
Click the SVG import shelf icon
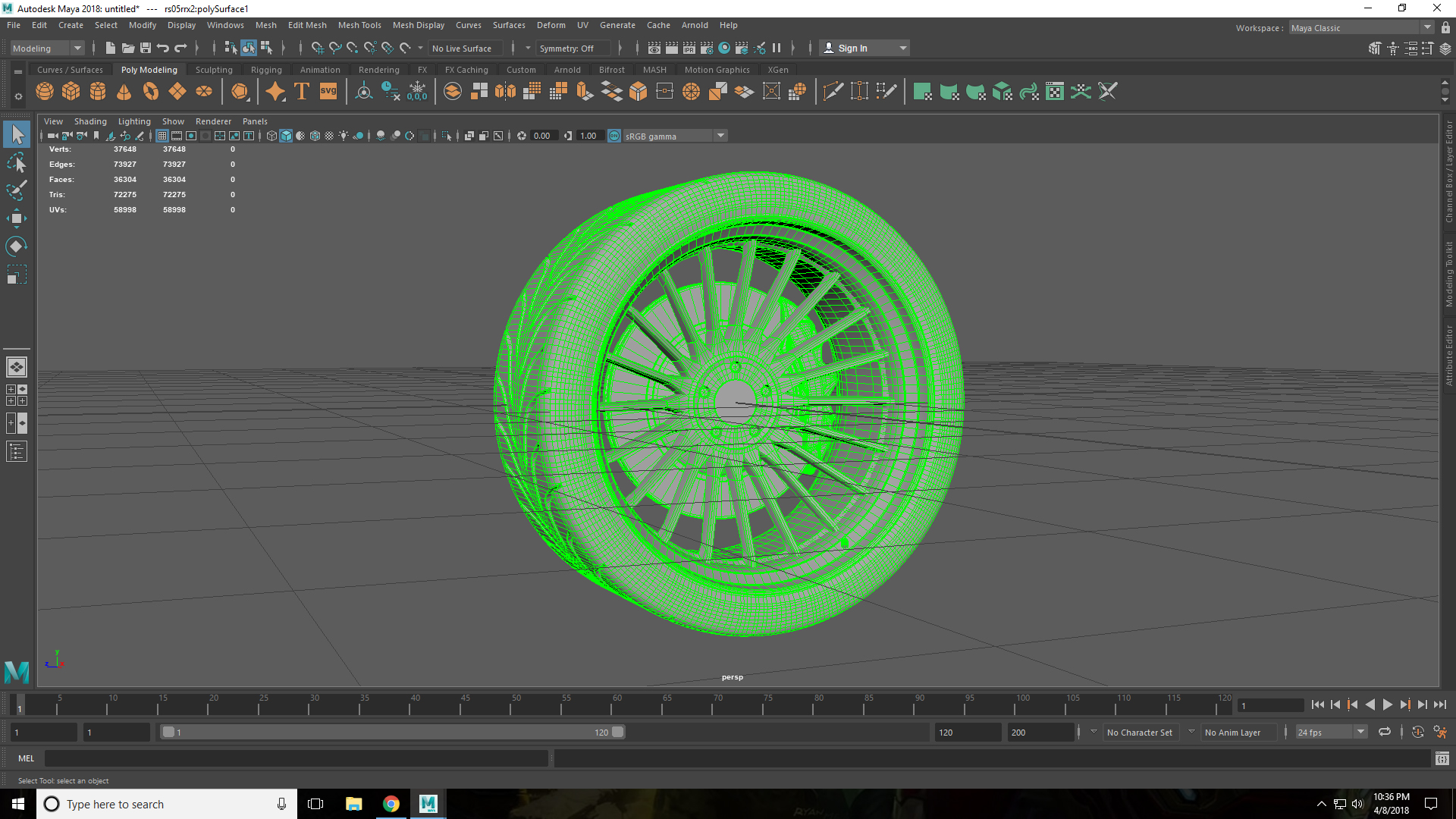pos(328,92)
